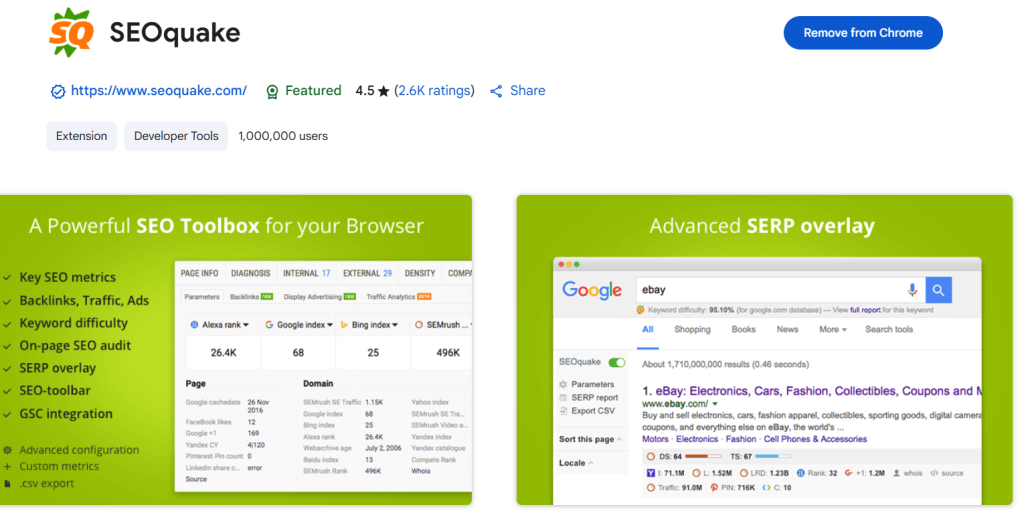This screenshot has height=513, width=1024.
Task: Open the Alexa rank dropdown arrow
Action: coord(246,325)
